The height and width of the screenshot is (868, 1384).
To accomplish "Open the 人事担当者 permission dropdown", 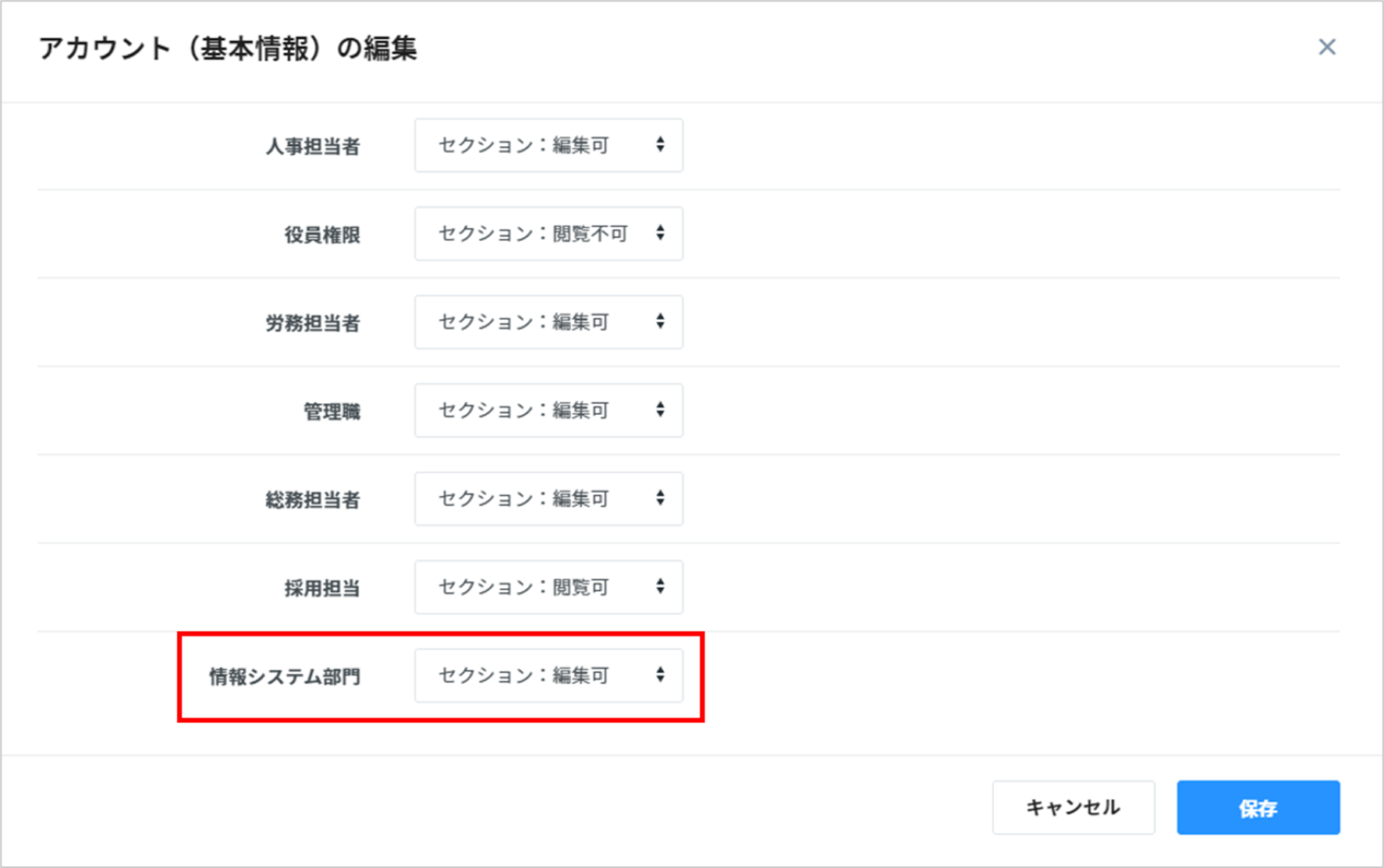I will point(548,145).
